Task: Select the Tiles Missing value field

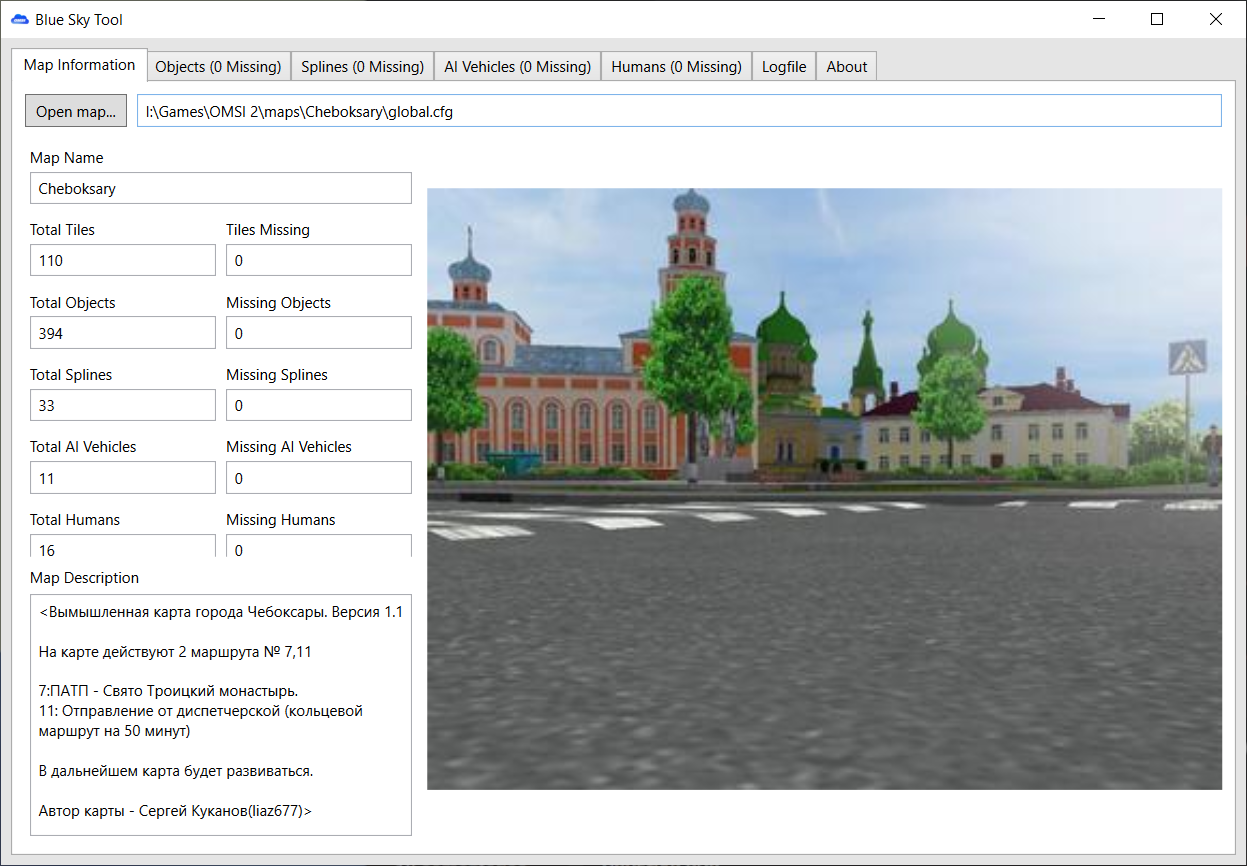Action: pyautogui.click(x=319, y=260)
